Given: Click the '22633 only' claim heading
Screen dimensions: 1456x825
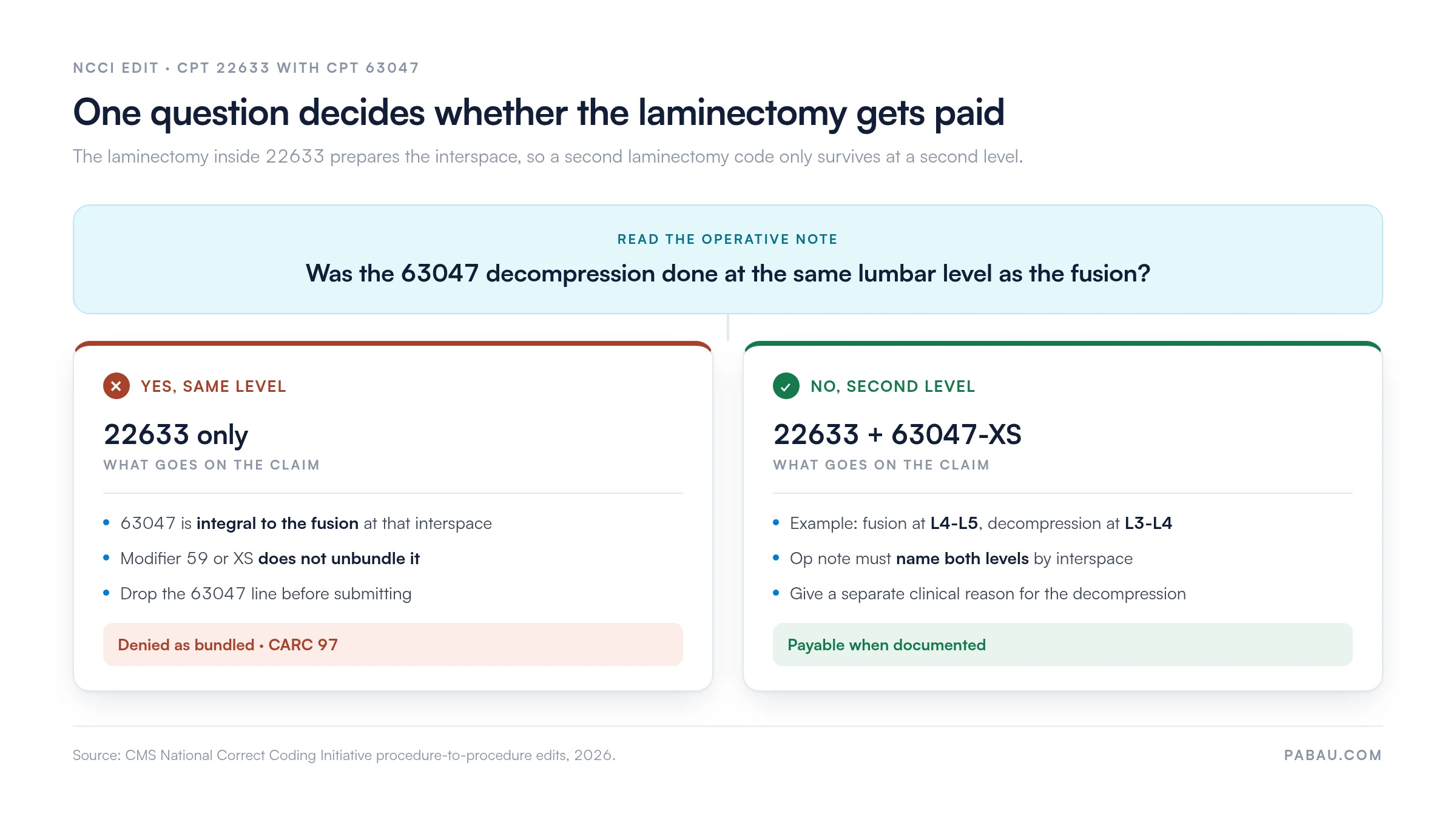Looking at the screenshot, I should 176,434.
